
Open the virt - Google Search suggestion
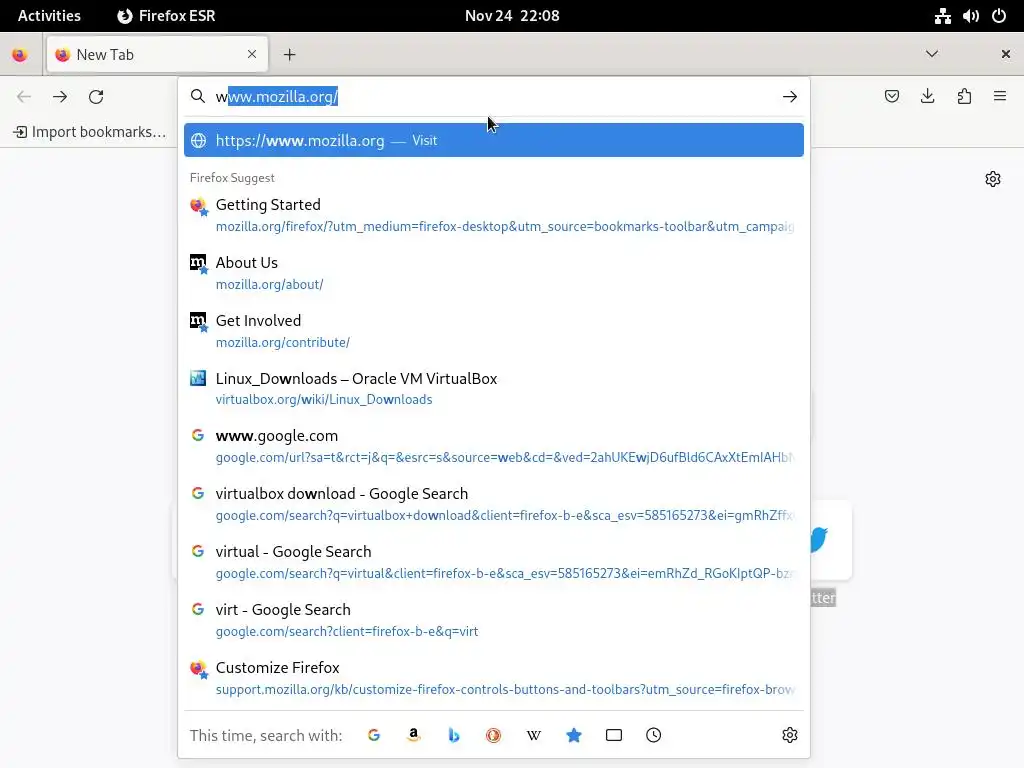494,620
